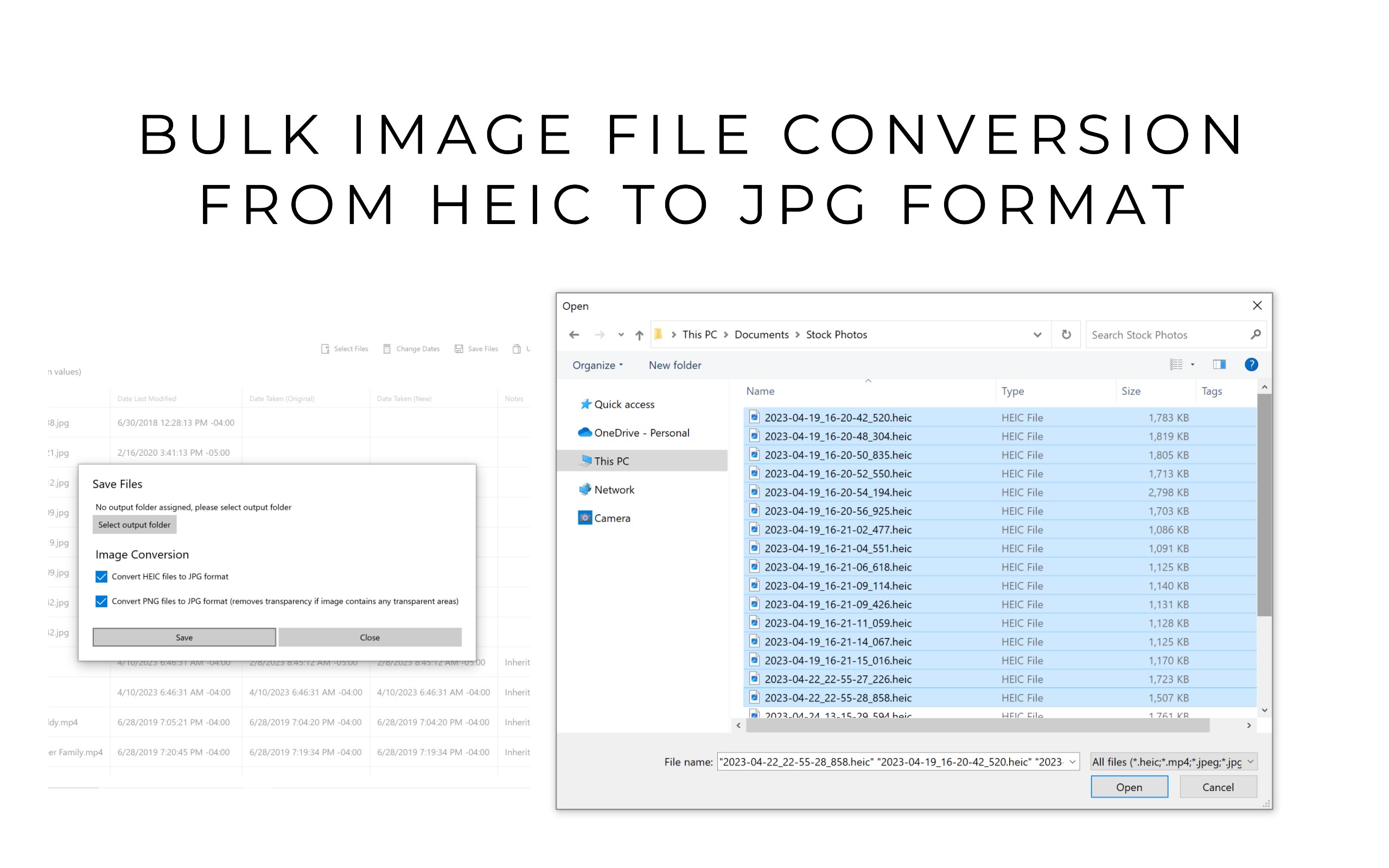The height and width of the screenshot is (868, 1389).
Task: Expand the file type filter dropdown
Action: [x=1250, y=762]
